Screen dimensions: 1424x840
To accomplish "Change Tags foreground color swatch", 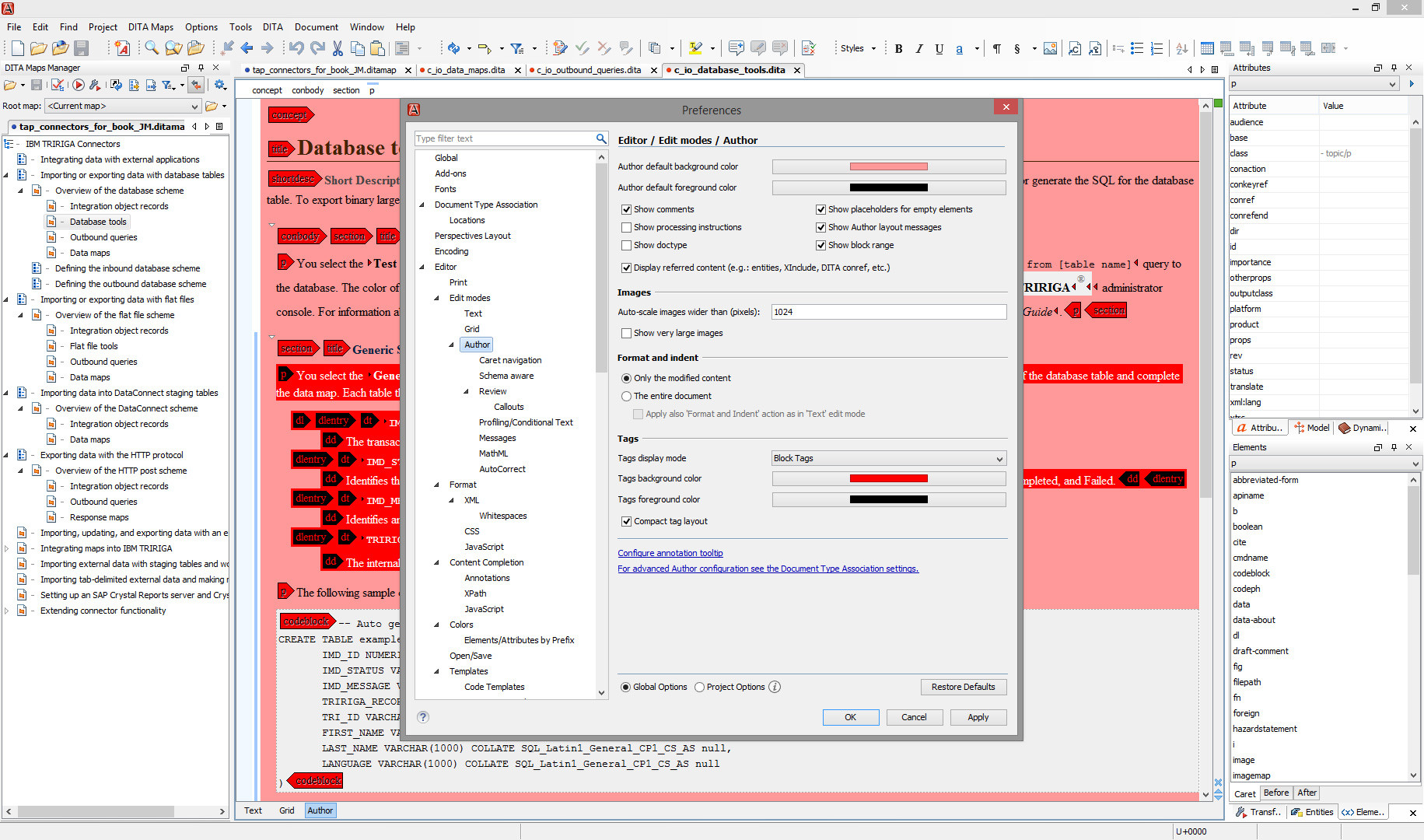I will [888, 499].
